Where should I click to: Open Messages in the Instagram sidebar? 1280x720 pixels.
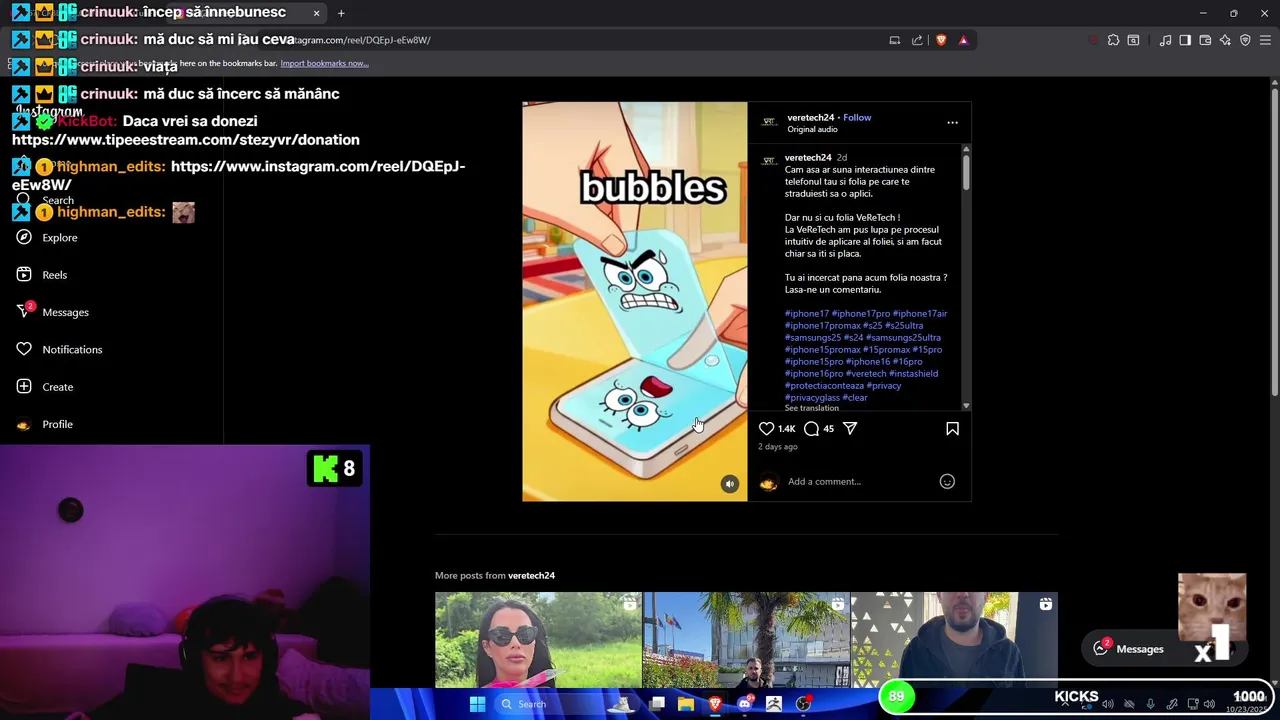click(65, 312)
